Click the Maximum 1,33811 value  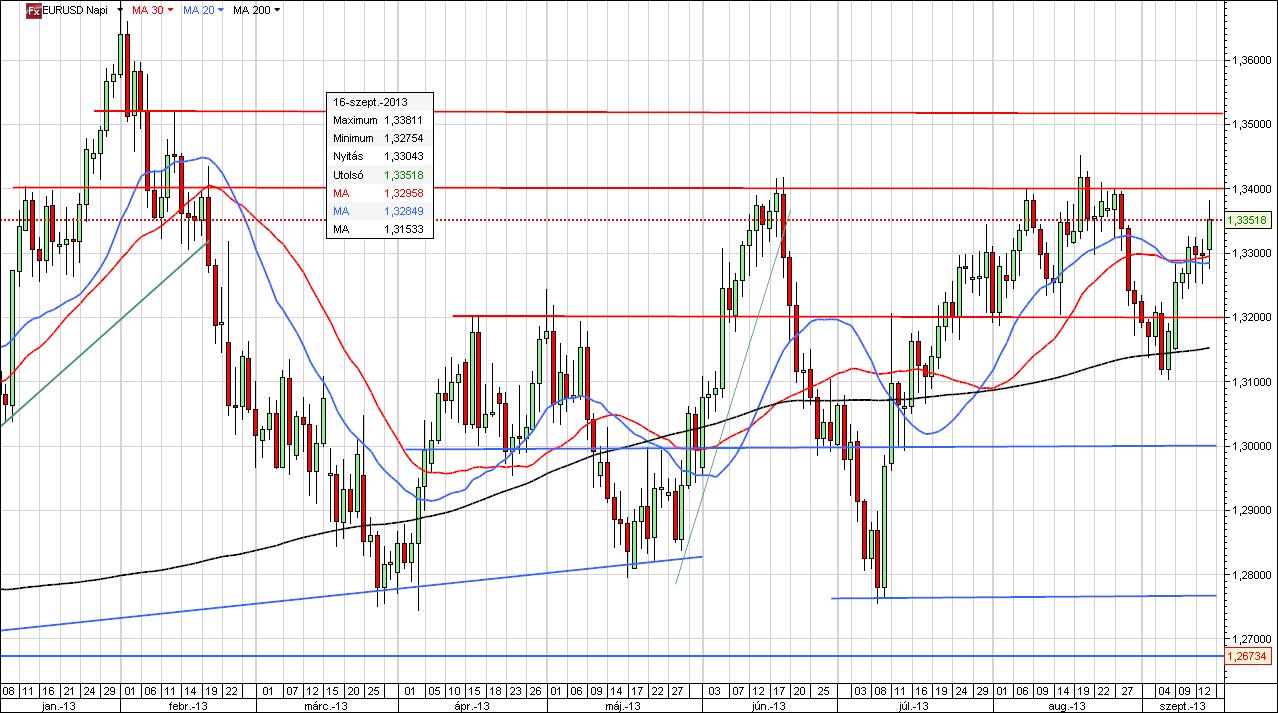click(404, 120)
